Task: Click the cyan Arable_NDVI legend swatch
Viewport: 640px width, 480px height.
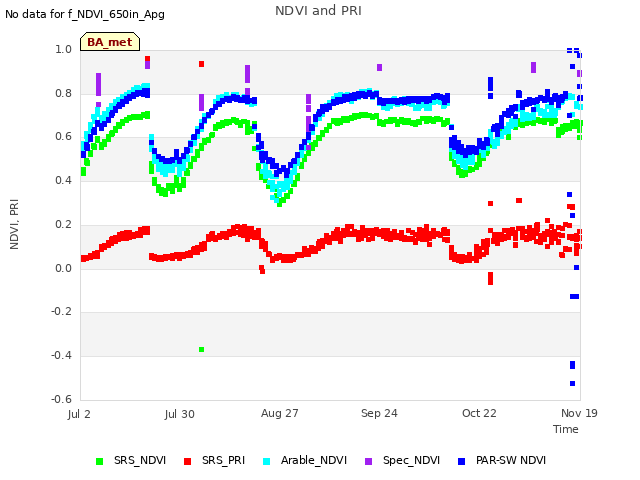Action: pyautogui.click(x=267, y=461)
